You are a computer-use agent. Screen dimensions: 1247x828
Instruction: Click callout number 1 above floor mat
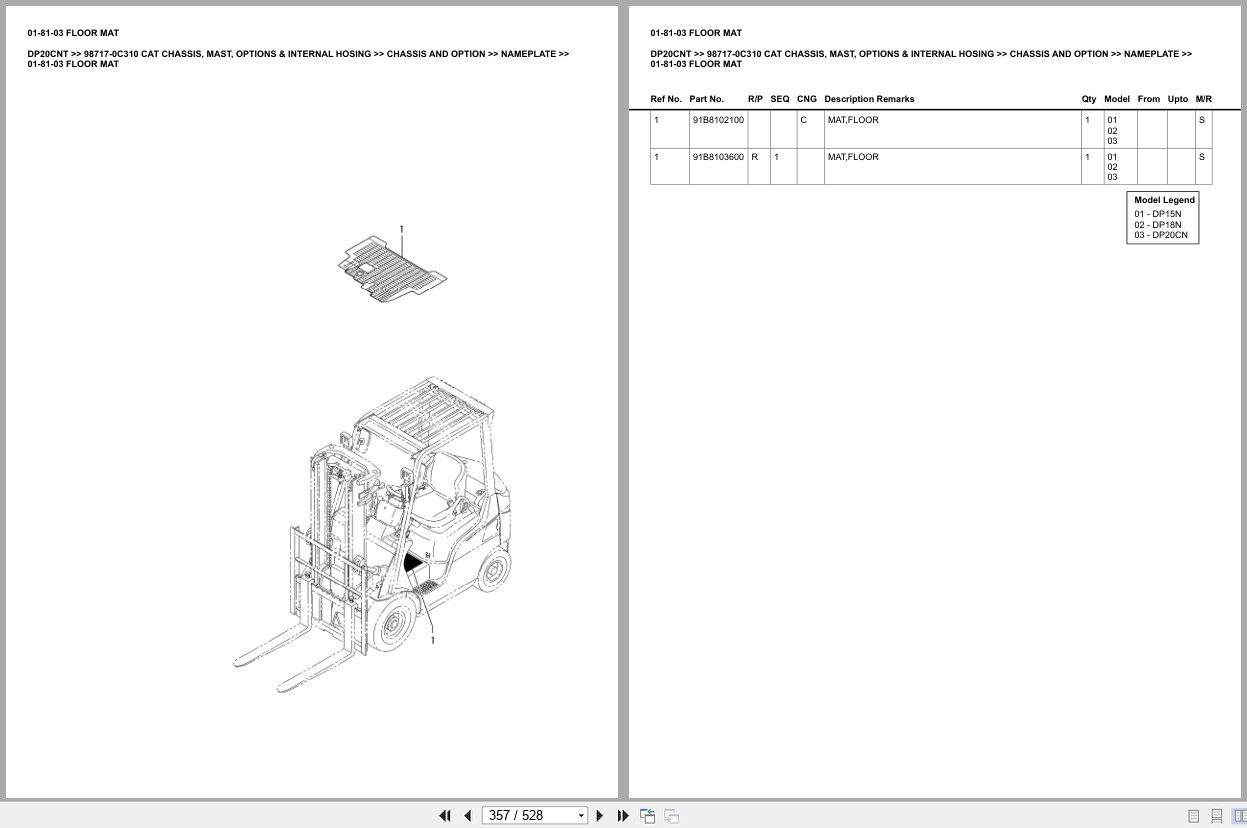click(x=402, y=229)
